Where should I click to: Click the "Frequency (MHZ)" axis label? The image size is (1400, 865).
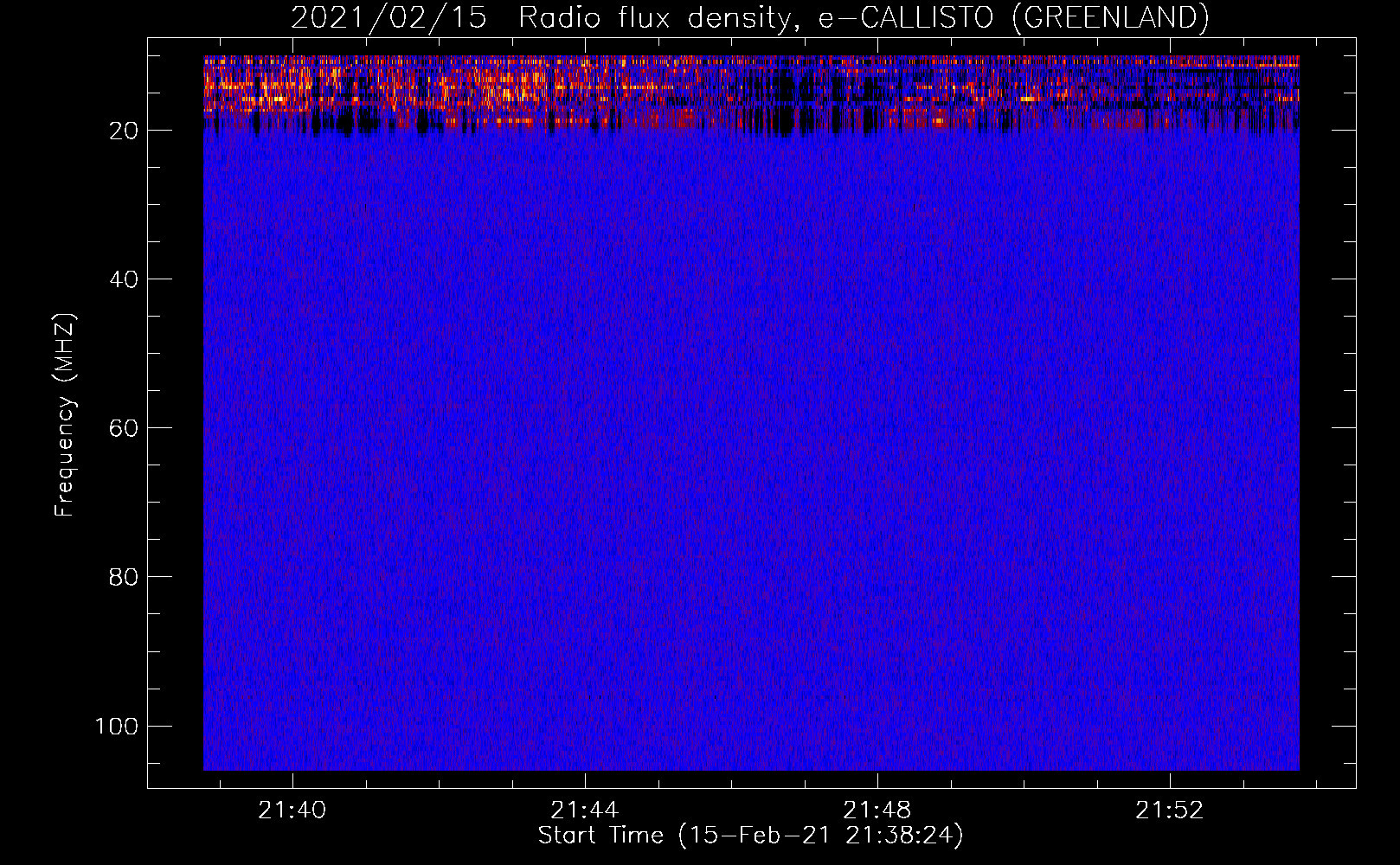(65, 415)
